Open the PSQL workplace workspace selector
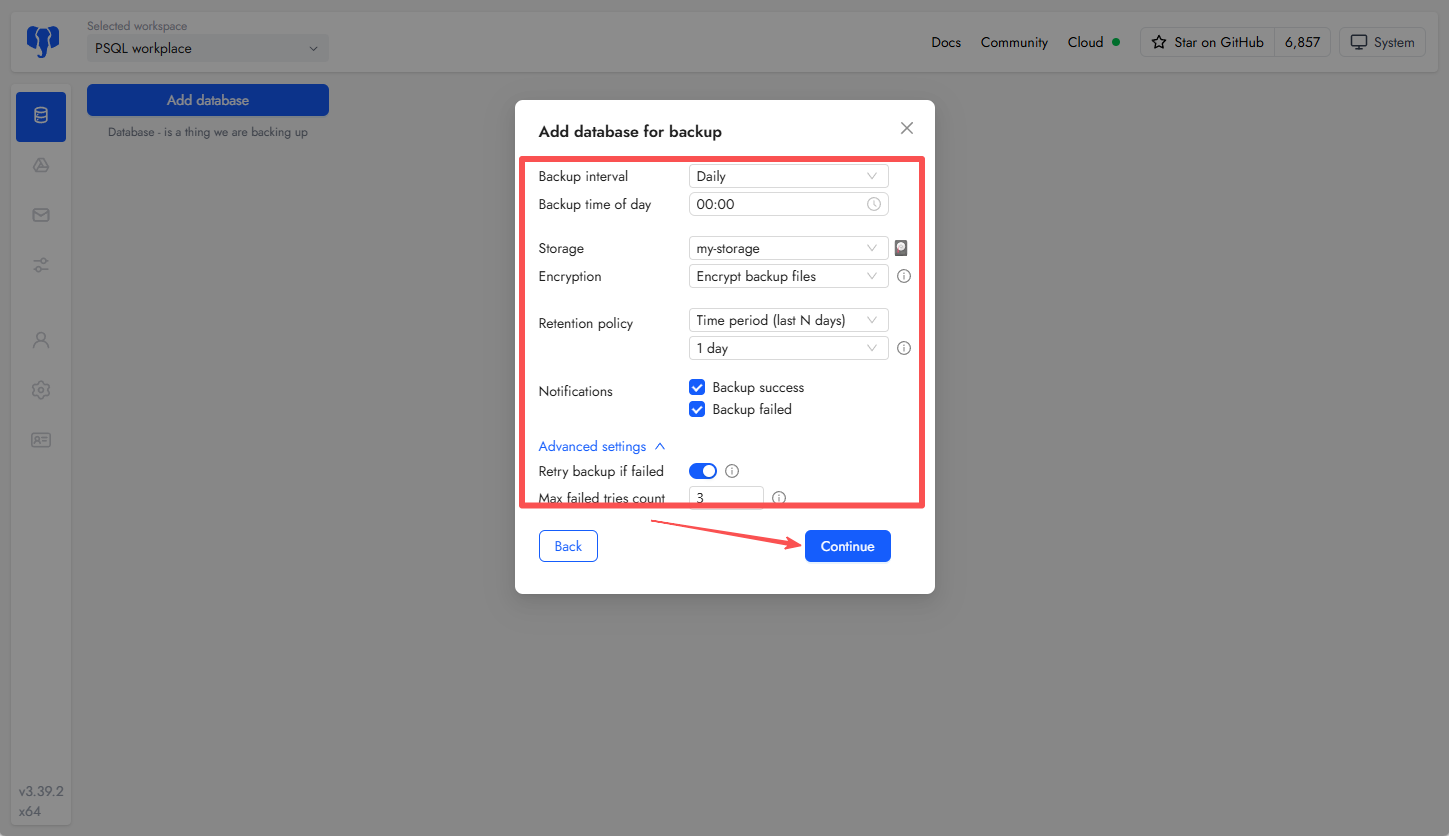 click(208, 48)
